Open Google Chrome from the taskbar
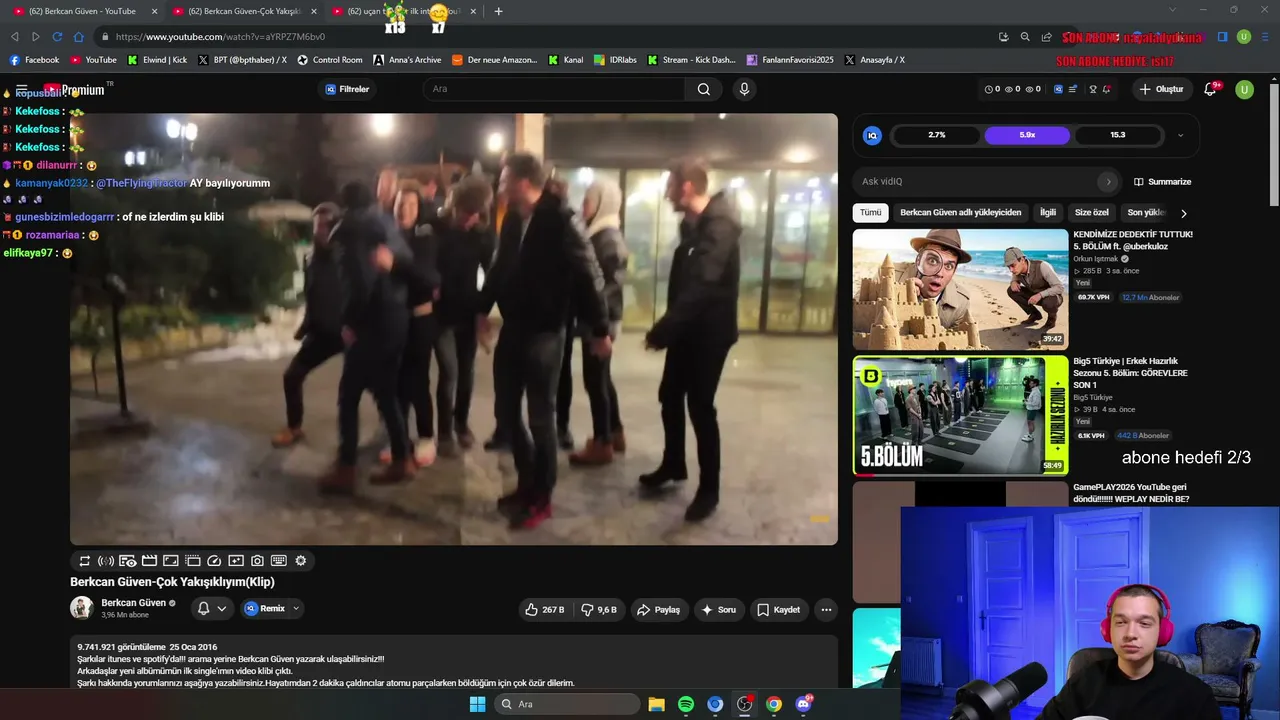Viewport: 1280px width, 720px height. tap(774, 704)
